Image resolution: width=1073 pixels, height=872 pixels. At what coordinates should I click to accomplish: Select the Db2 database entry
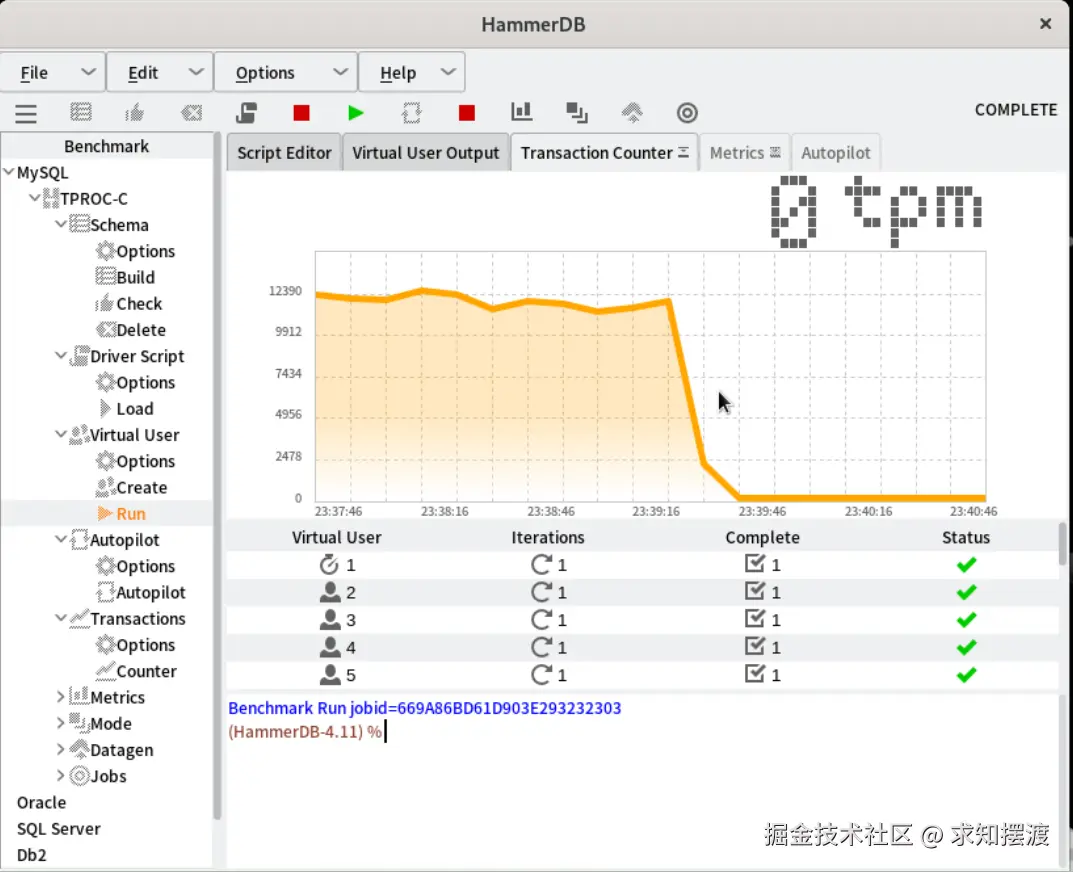[x=31, y=855]
